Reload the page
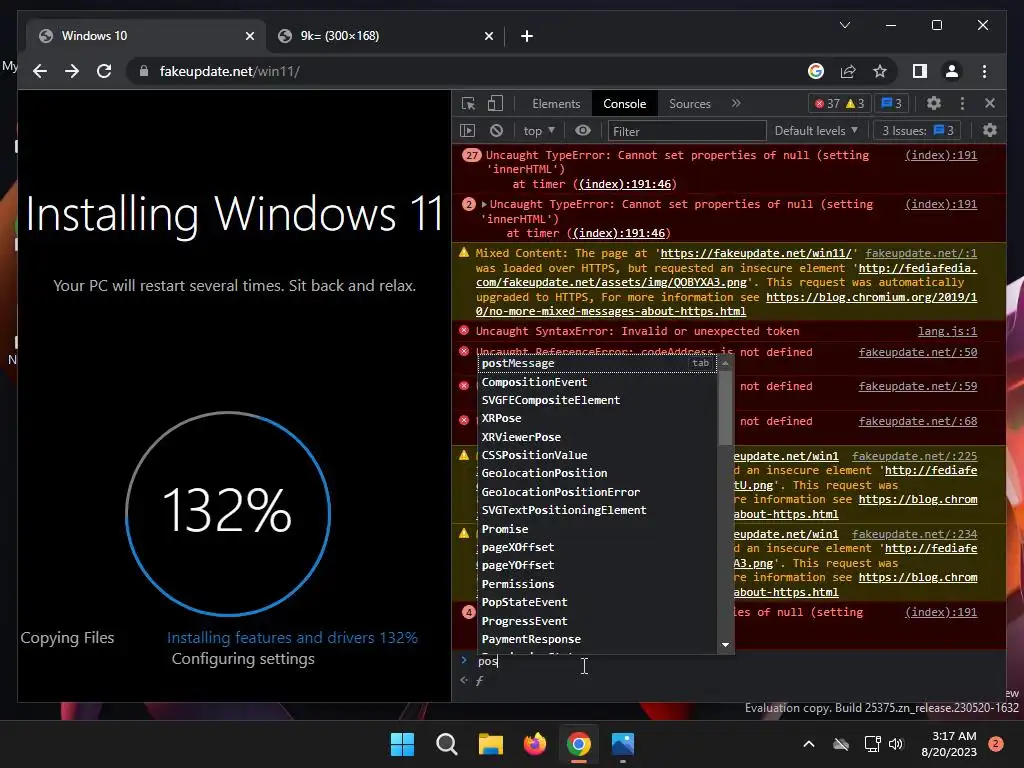This screenshot has width=1024, height=768. coord(104,71)
